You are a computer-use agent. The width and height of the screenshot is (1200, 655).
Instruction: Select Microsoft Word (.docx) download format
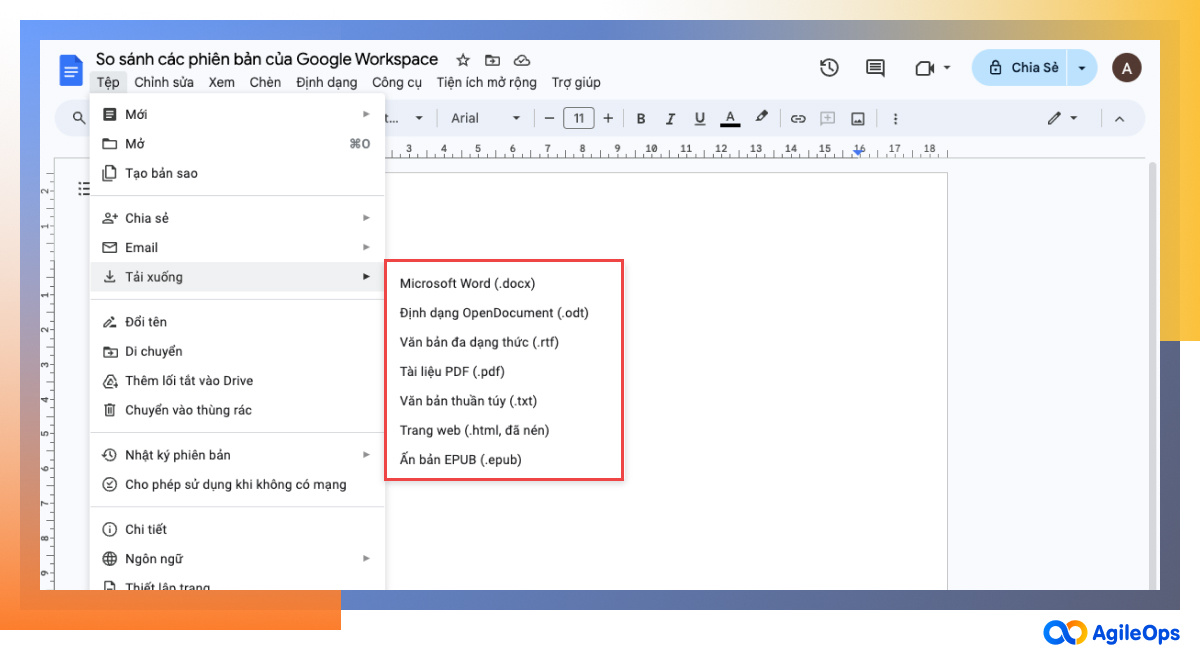pos(467,283)
